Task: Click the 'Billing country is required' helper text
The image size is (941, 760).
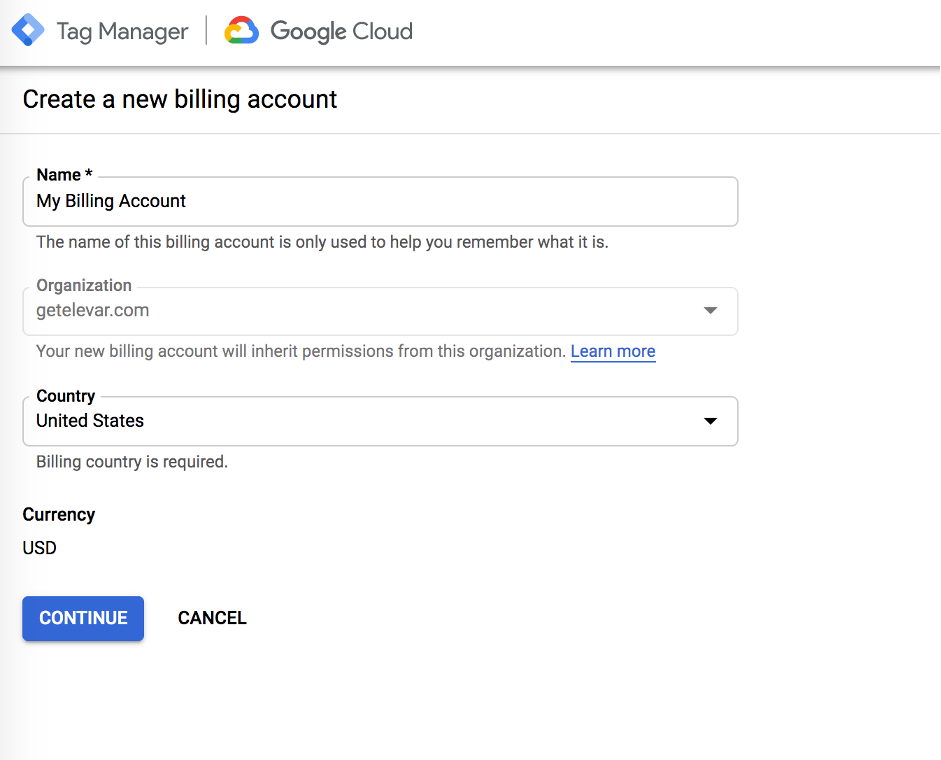Action: (x=132, y=462)
